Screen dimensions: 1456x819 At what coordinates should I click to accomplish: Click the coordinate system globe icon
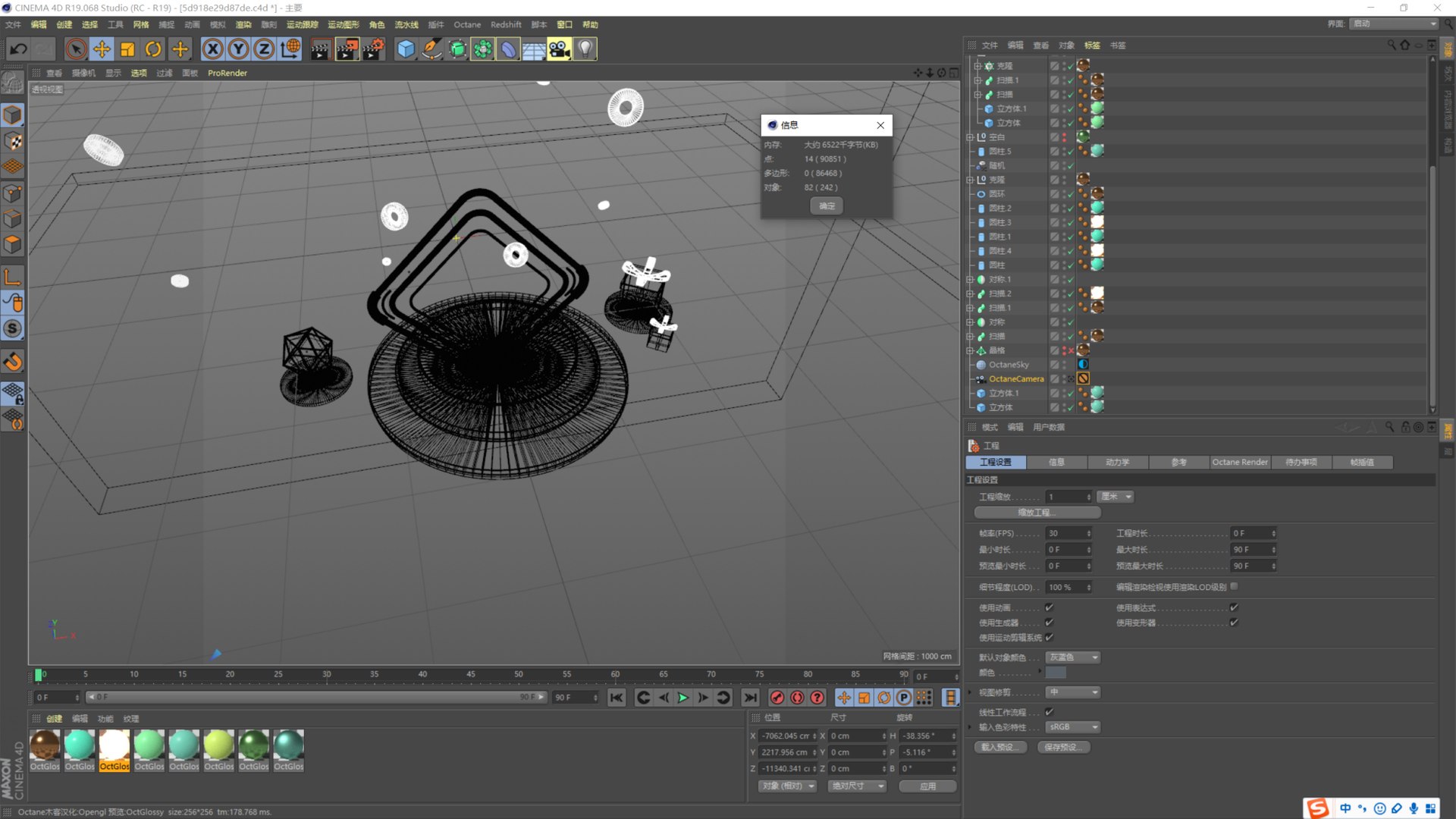[290, 49]
